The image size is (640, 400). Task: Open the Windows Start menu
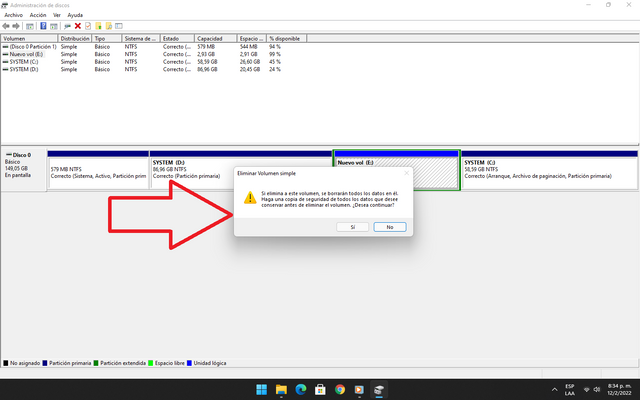point(262,389)
